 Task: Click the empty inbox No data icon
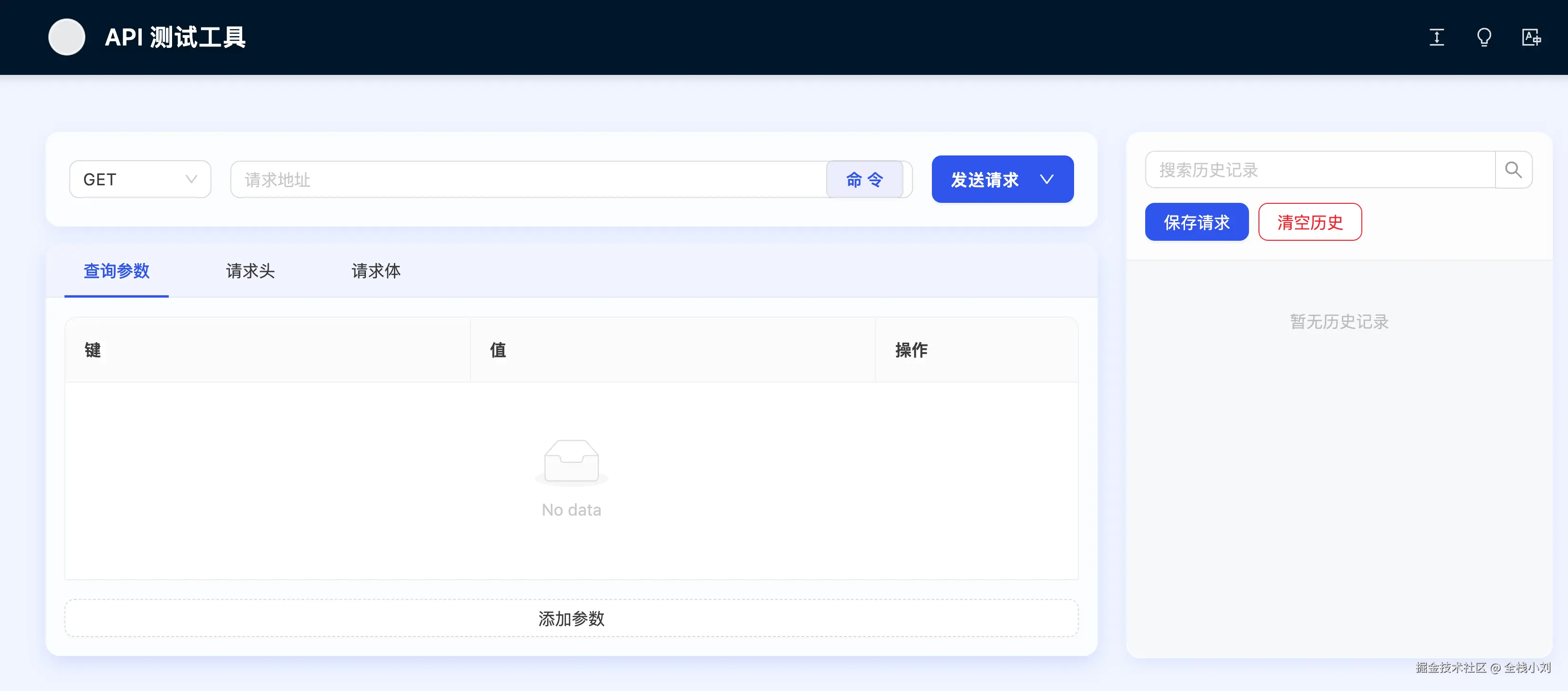(571, 462)
